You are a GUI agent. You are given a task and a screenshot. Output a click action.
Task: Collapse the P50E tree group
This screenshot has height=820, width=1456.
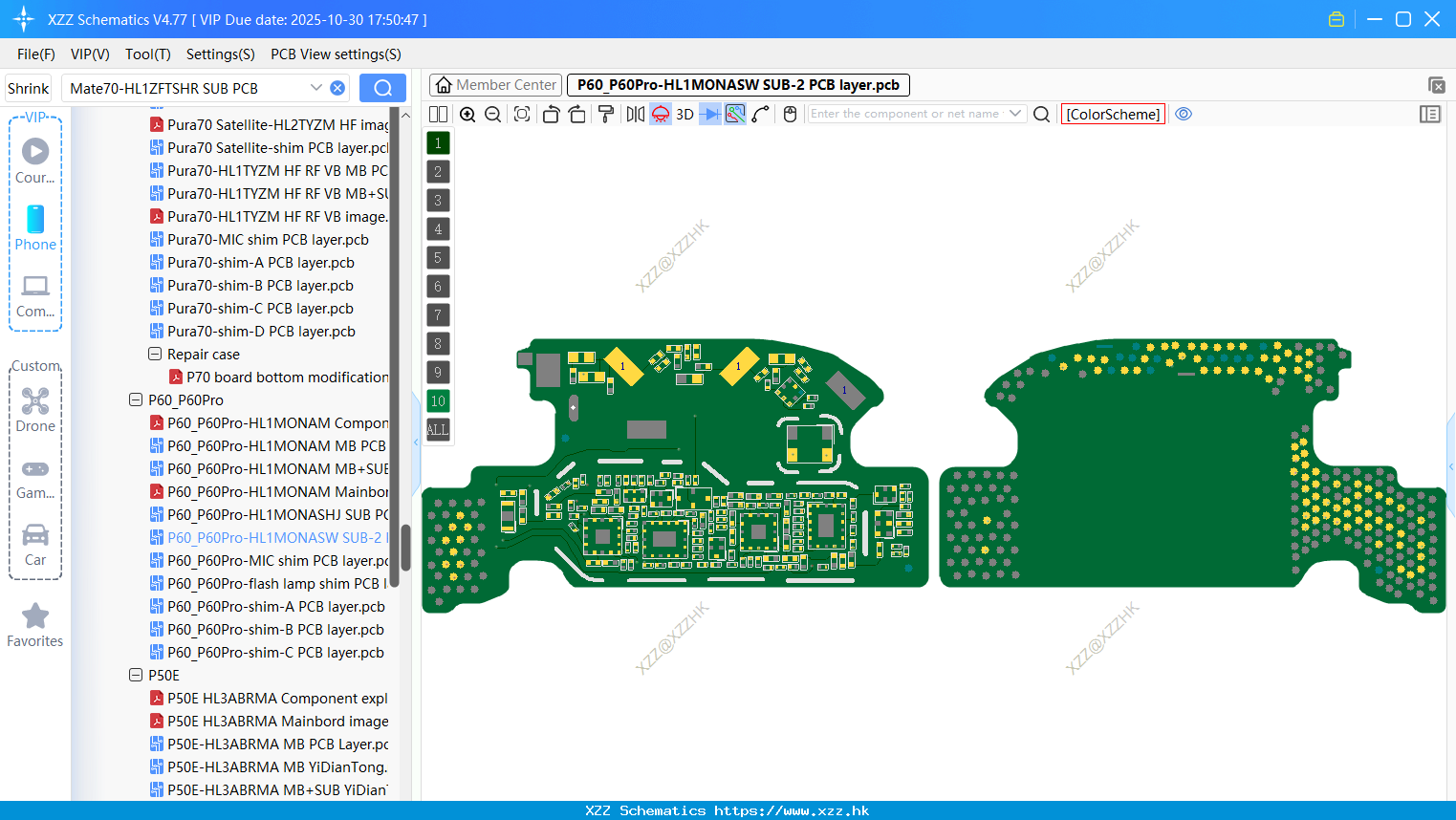tap(136, 675)
